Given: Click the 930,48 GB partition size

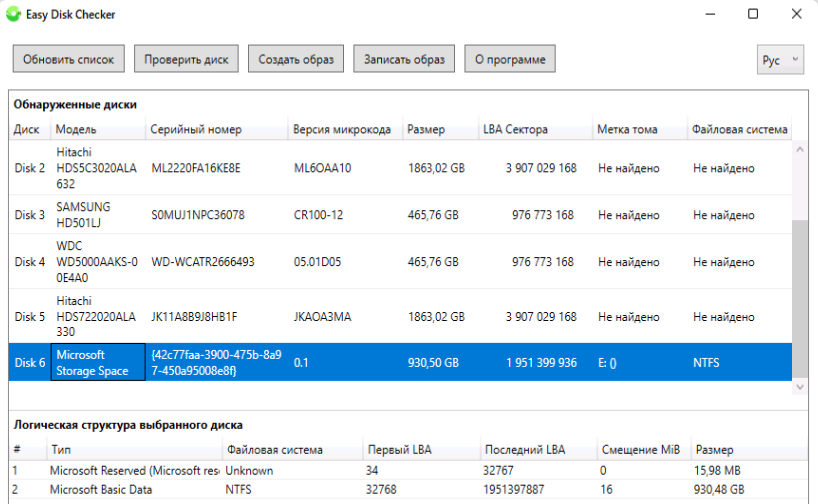Looking at the screenshot, I should tap(718, 489).
